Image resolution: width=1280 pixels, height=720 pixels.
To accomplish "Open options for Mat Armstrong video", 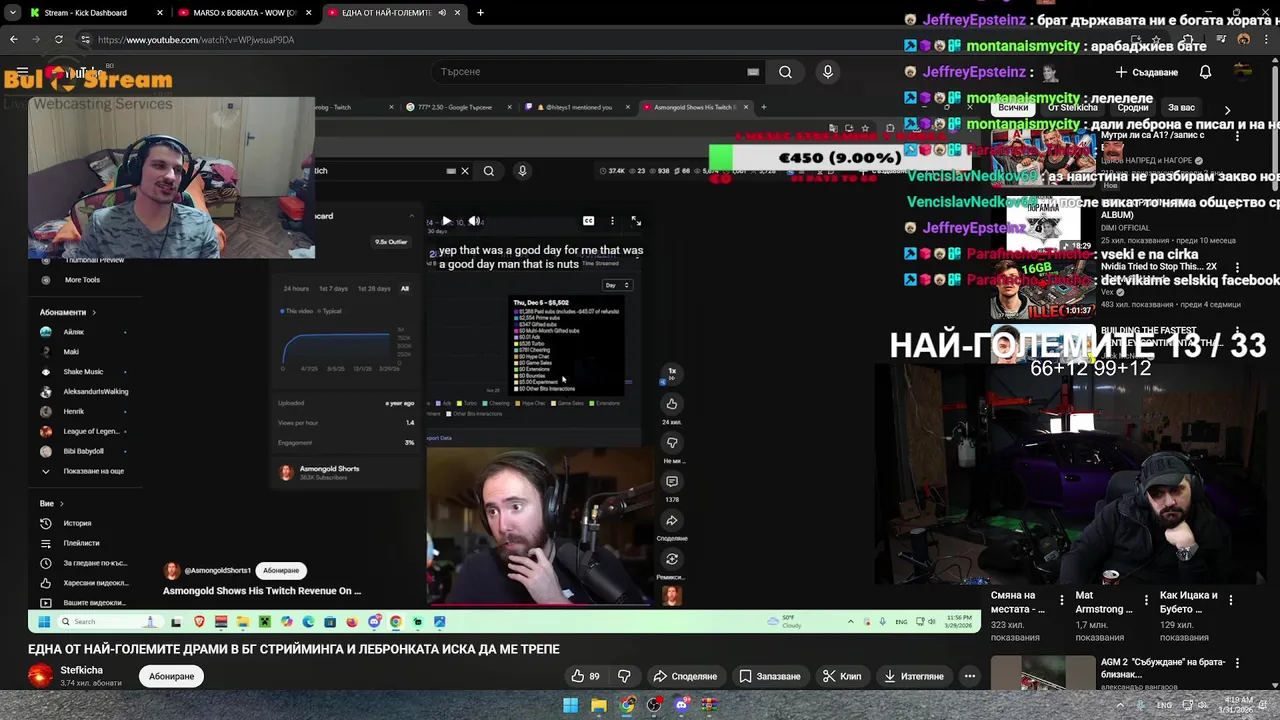I will pyautogui.click(x=1146, y=600).
